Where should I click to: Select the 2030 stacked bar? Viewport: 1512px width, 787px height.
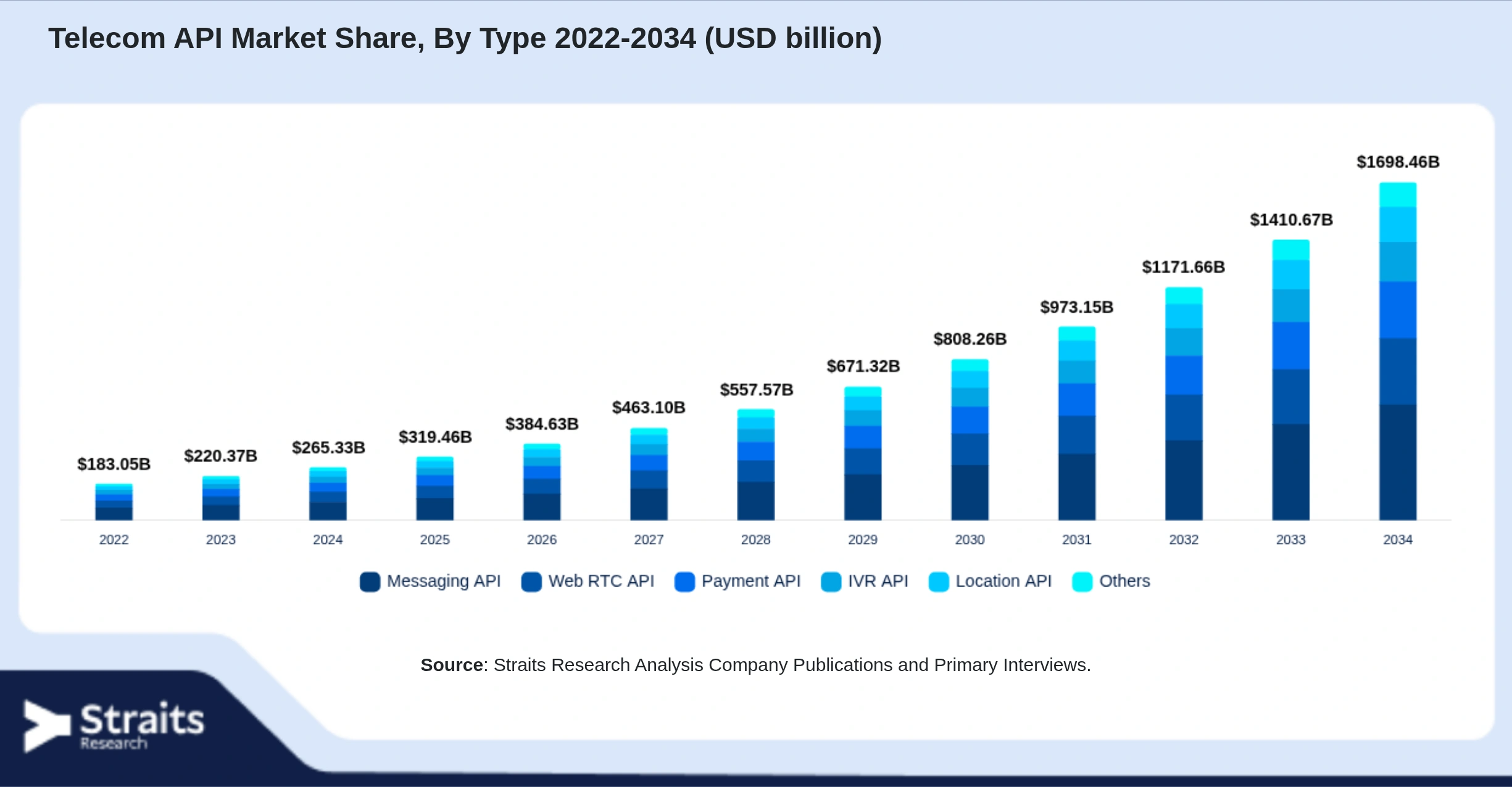click(970, 440)
